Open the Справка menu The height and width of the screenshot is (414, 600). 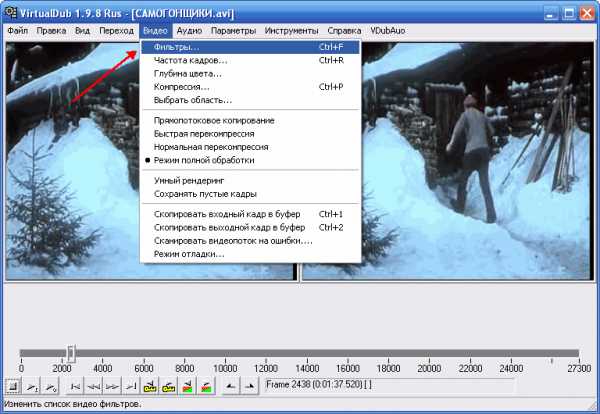point(344,31)
